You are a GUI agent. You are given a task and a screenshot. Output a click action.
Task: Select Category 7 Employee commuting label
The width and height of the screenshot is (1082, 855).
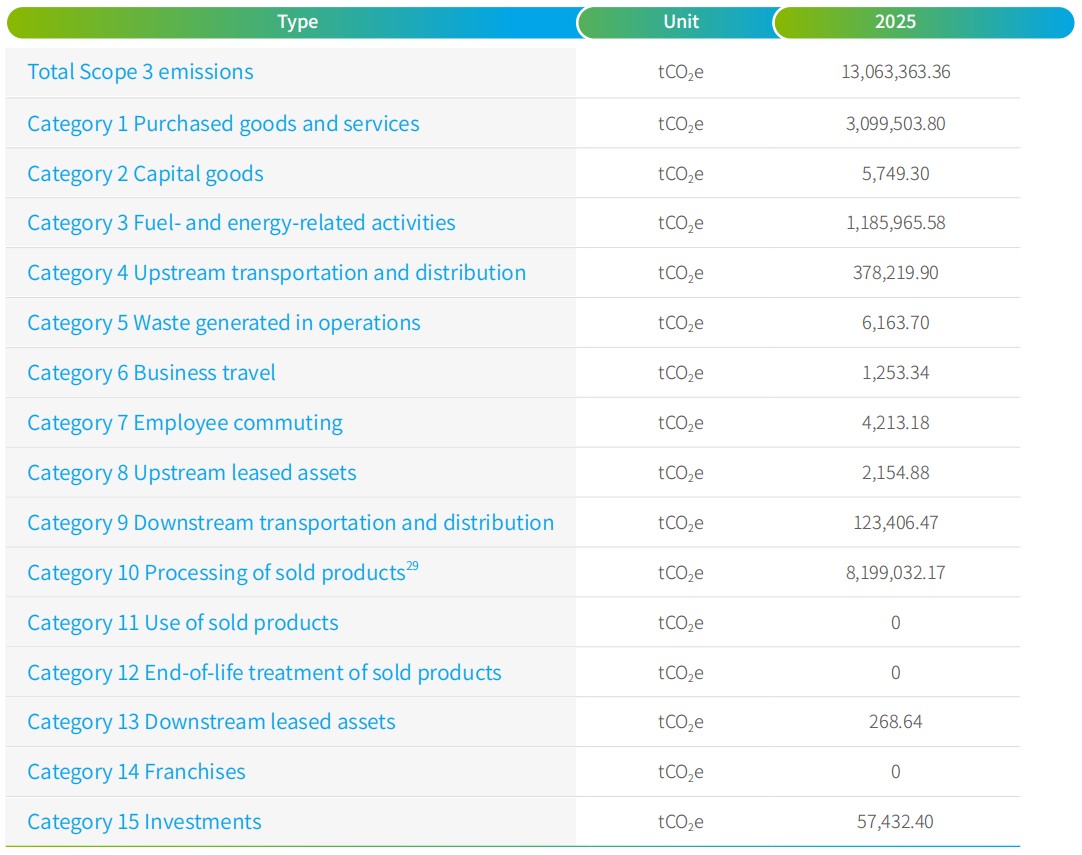tap(184, 424)
